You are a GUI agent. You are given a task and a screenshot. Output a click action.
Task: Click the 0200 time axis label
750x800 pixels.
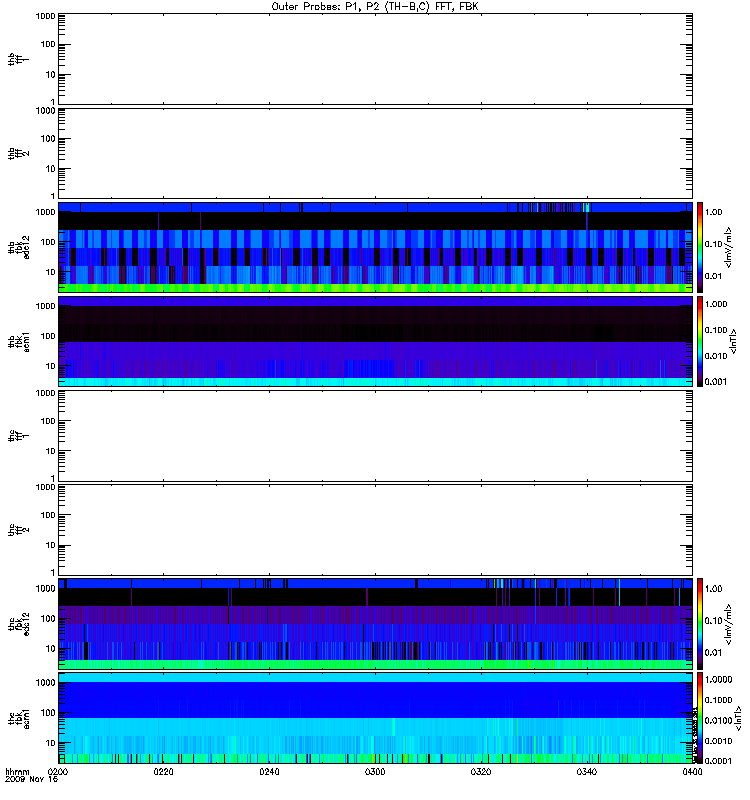(58, 772)
